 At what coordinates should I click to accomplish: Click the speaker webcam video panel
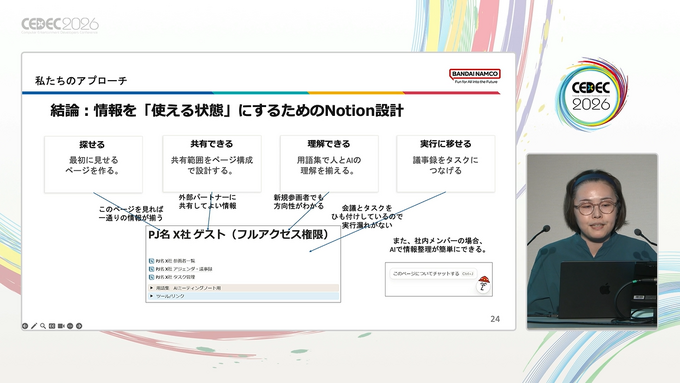pyautogui.click(x=592, y=241)
